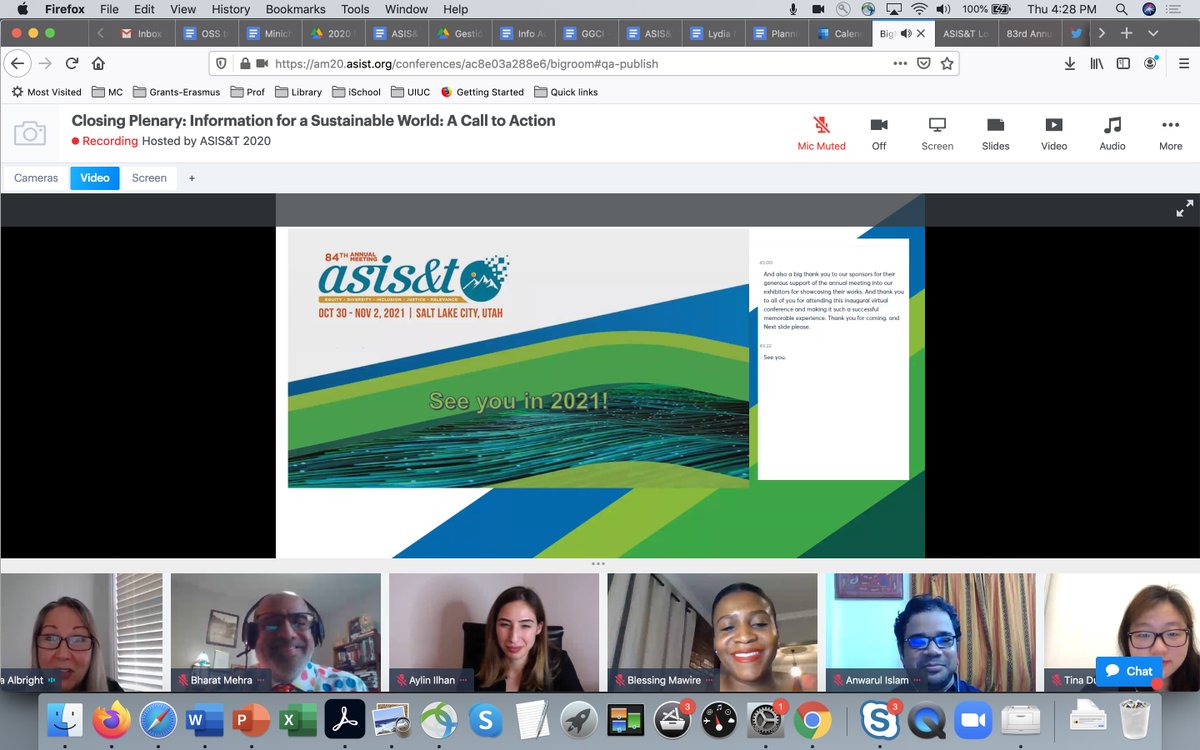Open the Video sharing tool
The image size is (1200, 750).
tap(1054, 133)
